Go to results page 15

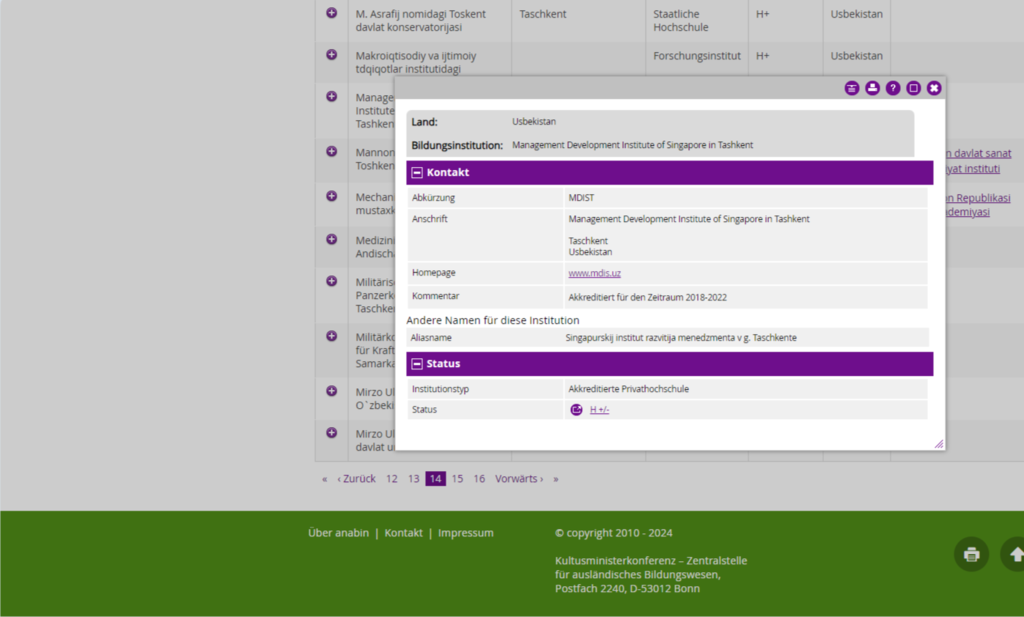tap(457, 479)
